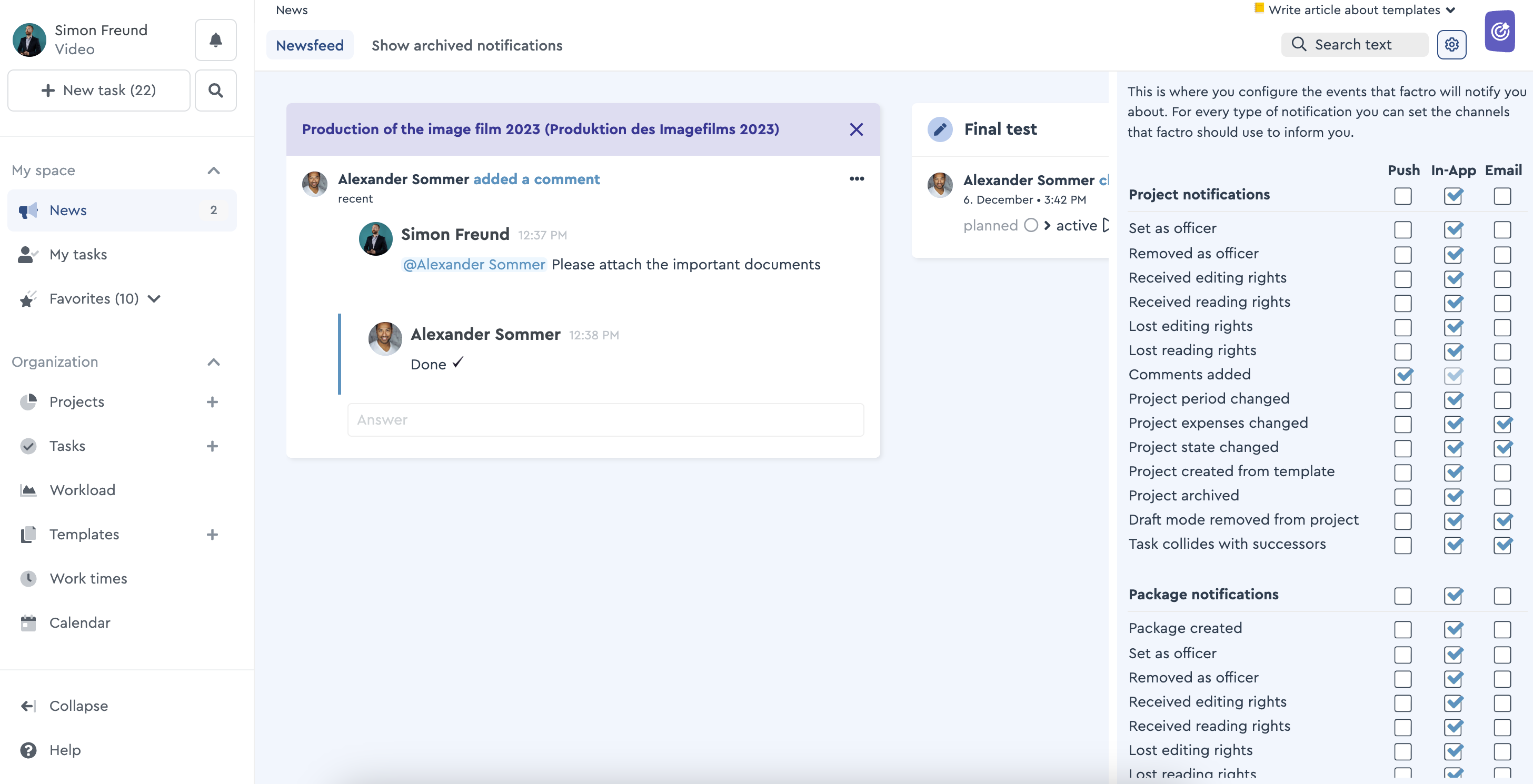1533x784 pixels.
Task: Click the Calendar icon in sidebar
Action: pyautogui.click(x=28, y=622)
